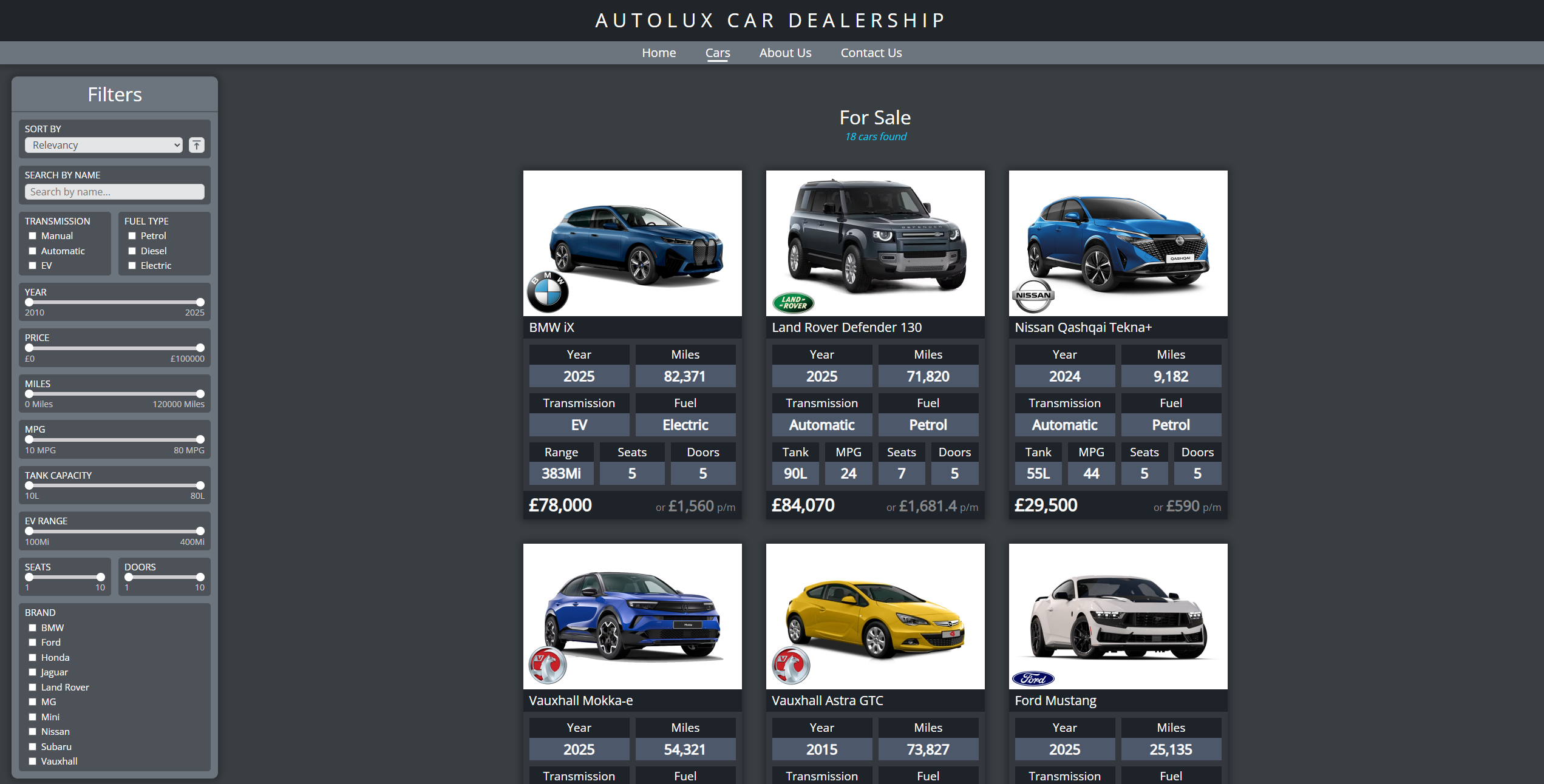Click the Nissan logo badge
The width and height of the screenshot is (1544, 784).
(1033, 296)
